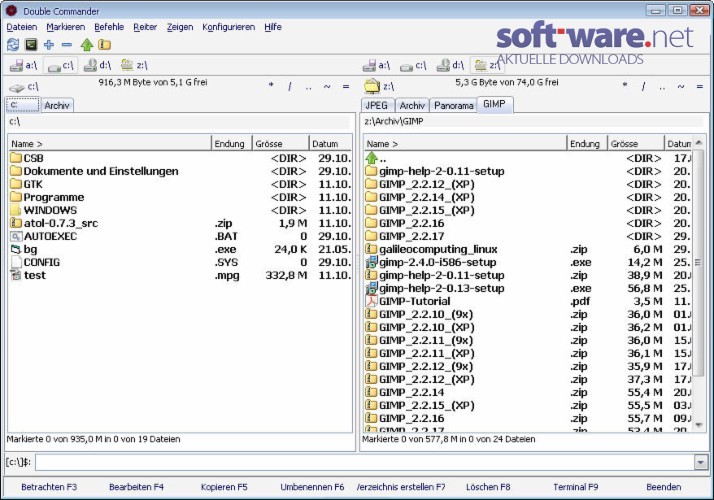This screenshot has height=500, width=714.
Task: Open the Befehle menu
Action: (109, 27)
